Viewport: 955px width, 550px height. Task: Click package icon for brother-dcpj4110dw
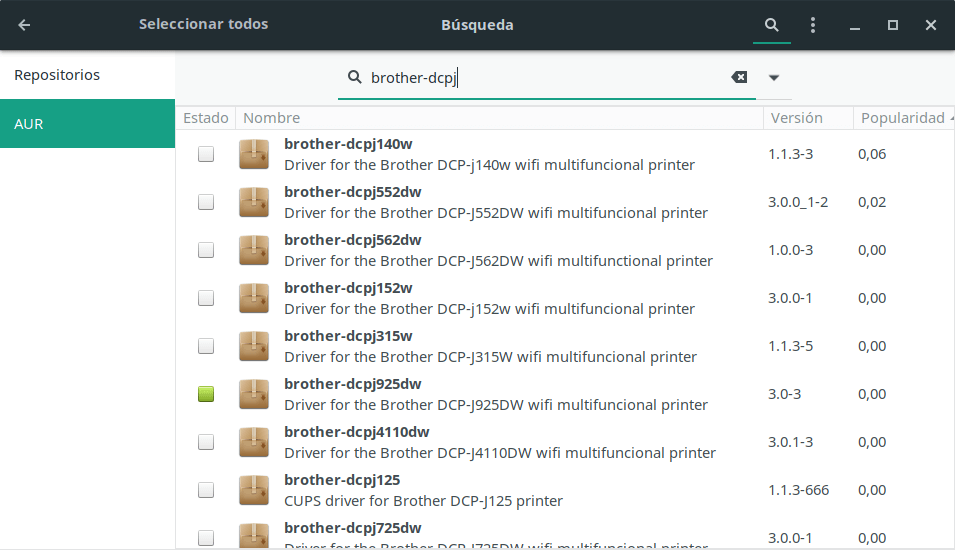coord(254,442)
